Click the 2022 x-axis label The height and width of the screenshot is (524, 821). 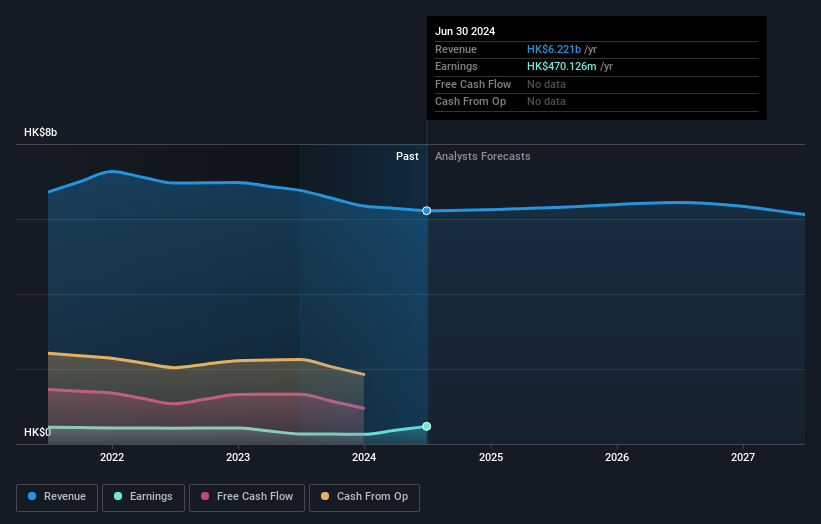112,457
